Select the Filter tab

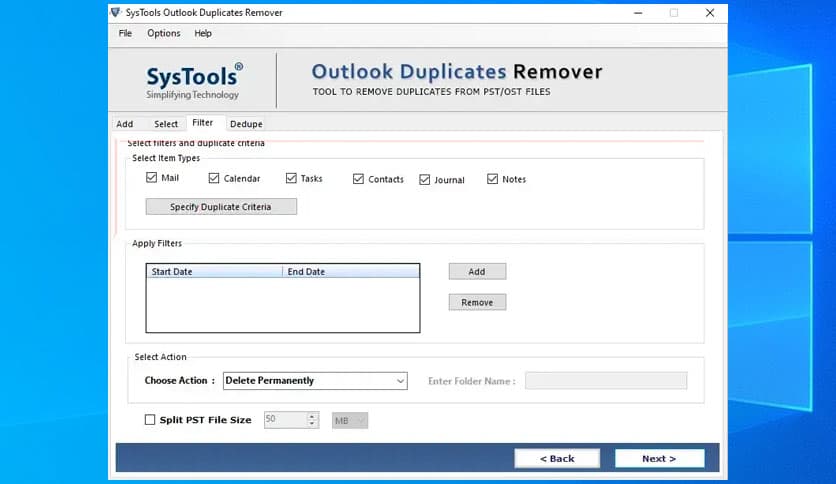coord(203,123)
